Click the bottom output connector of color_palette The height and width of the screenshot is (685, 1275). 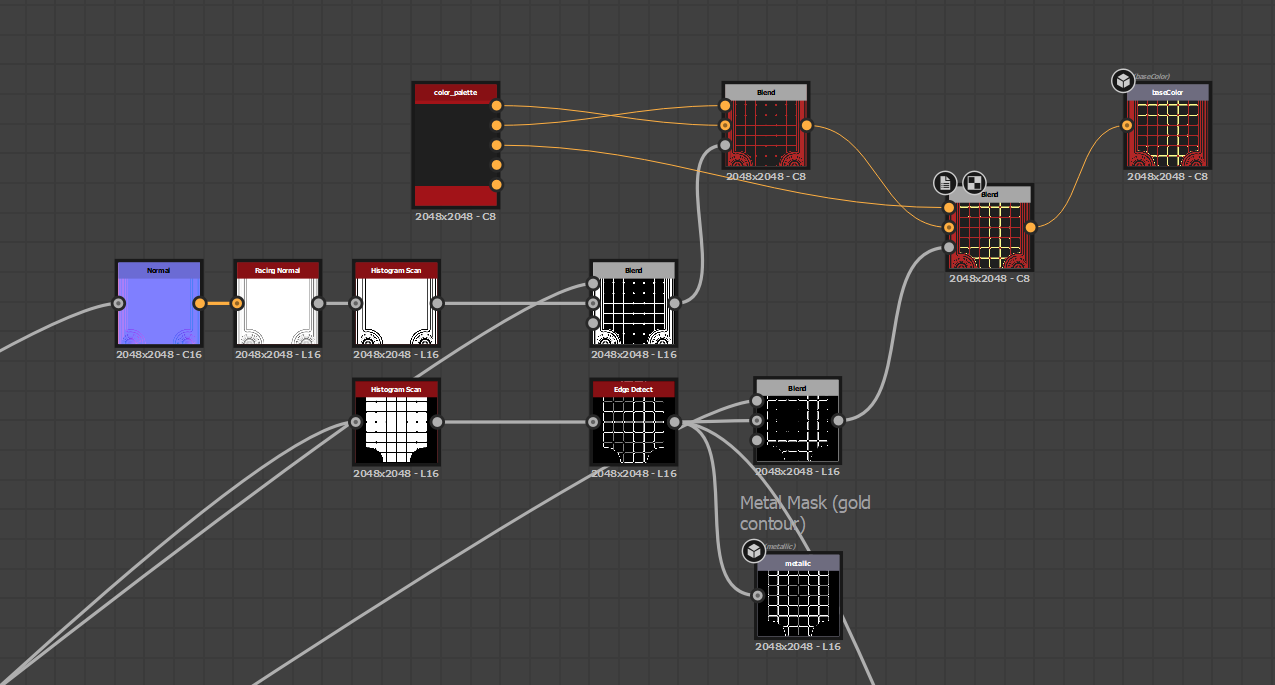(496, 185)
